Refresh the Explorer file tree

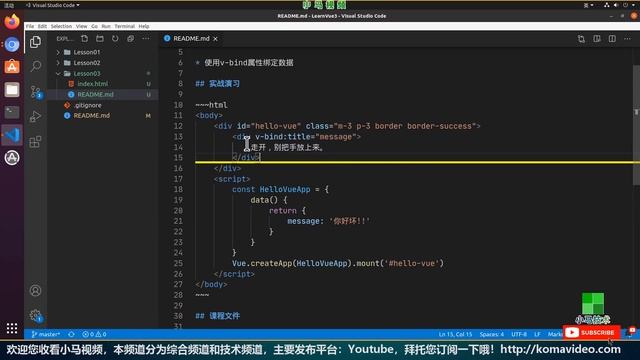(115, 38)
